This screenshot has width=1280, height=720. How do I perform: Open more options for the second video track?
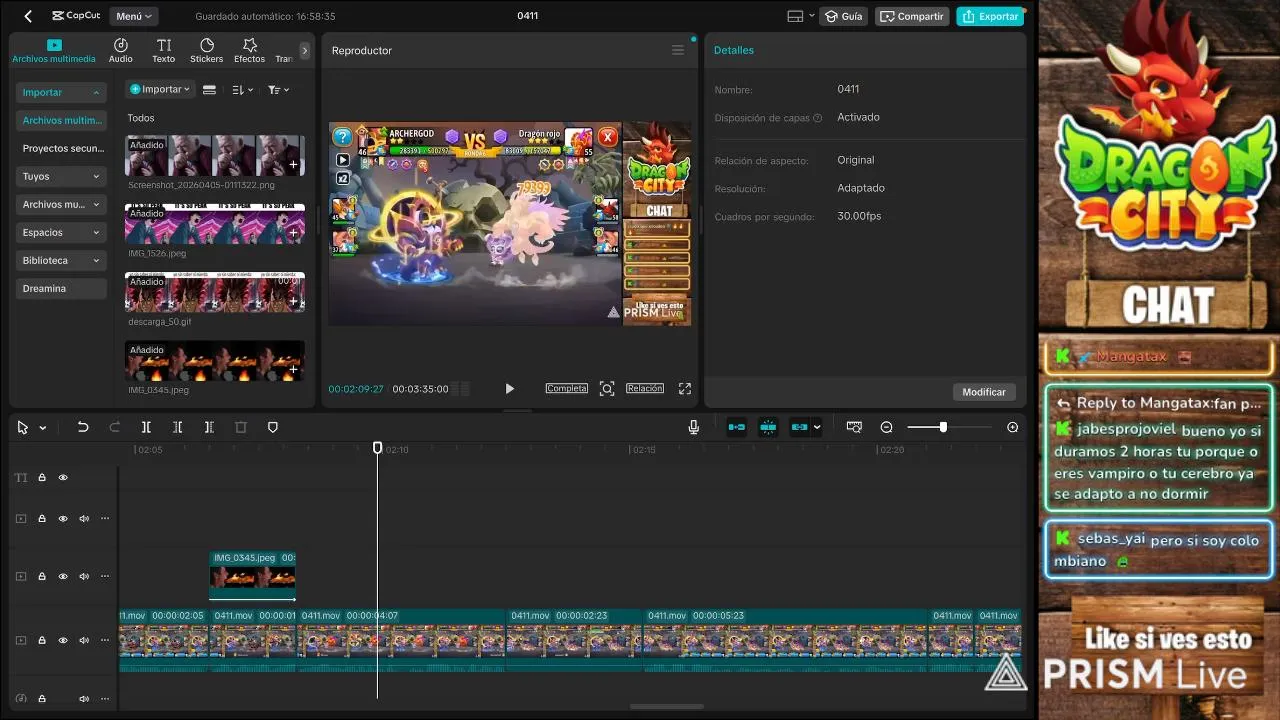point(105,576)
